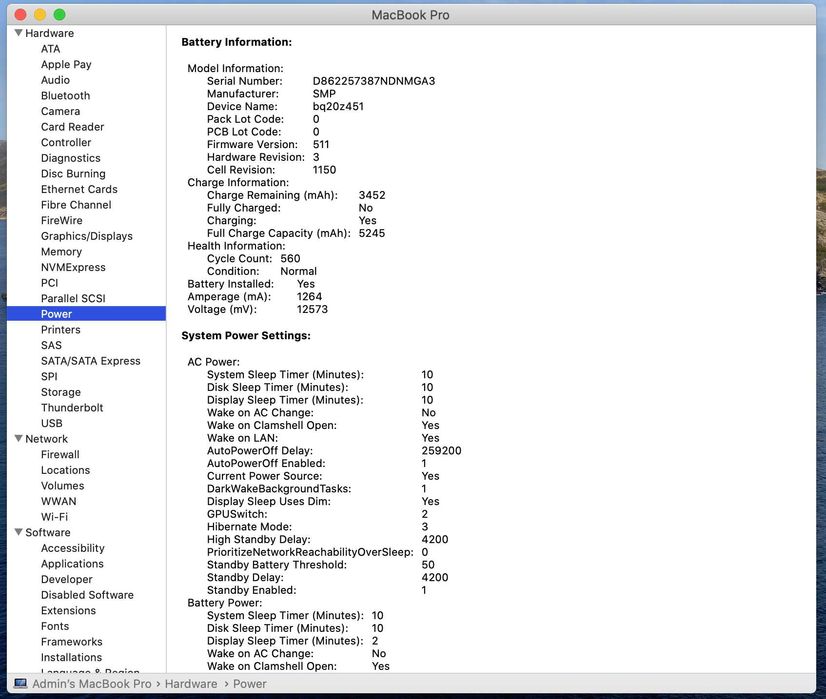Open Extensions list

pyautogui.click(x=68, y=611)
